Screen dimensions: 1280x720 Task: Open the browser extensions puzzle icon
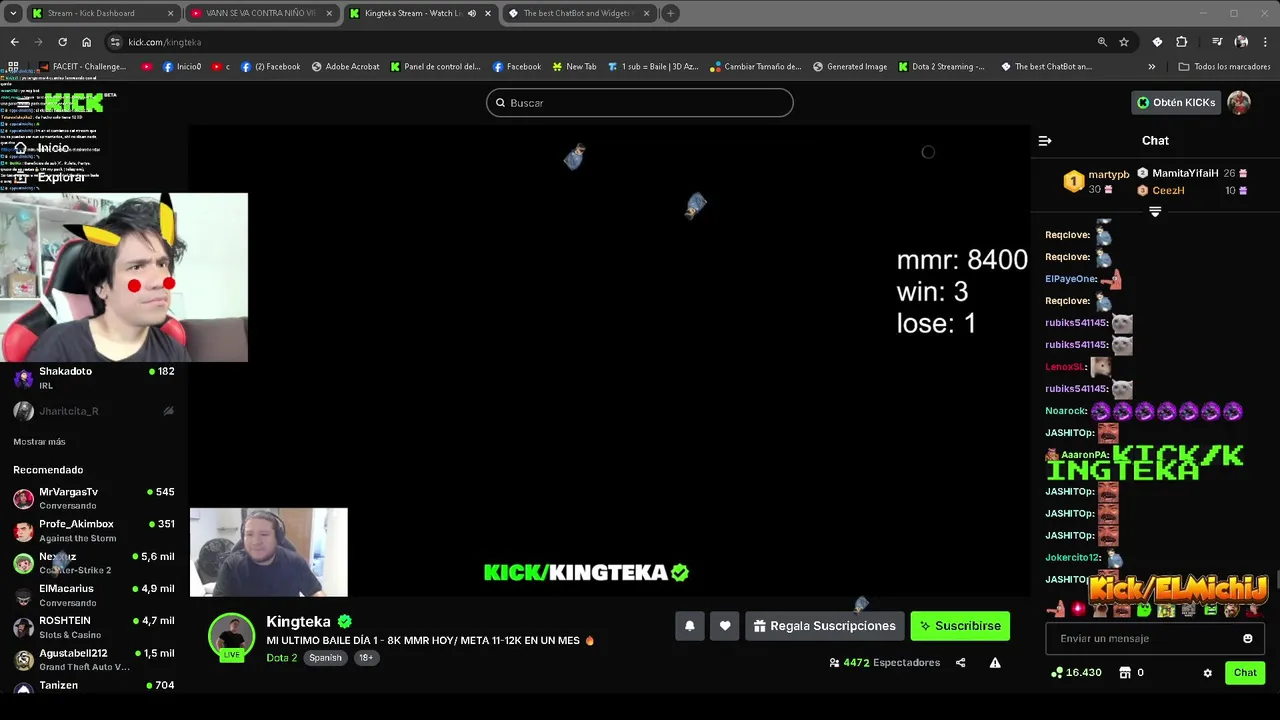[1182, 42]
